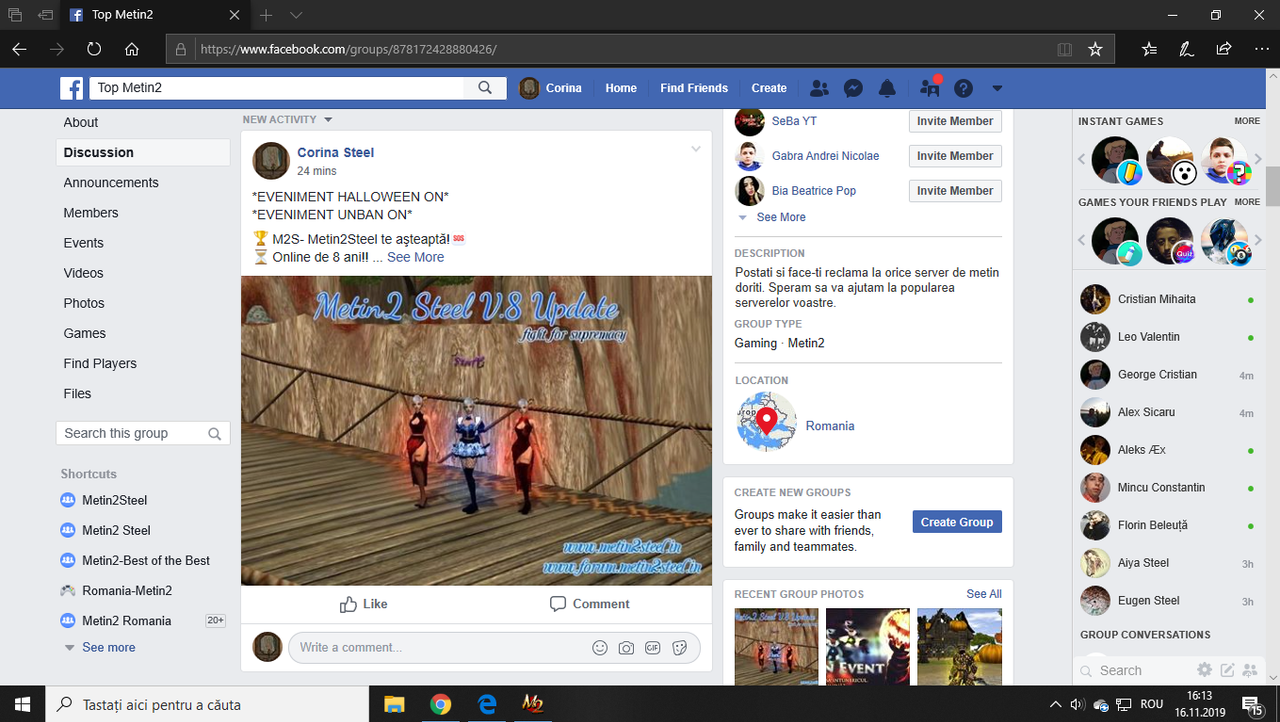1280x722 pixels.
Task: Insert an emoji in comment box
Action: [x=600, y=647]
